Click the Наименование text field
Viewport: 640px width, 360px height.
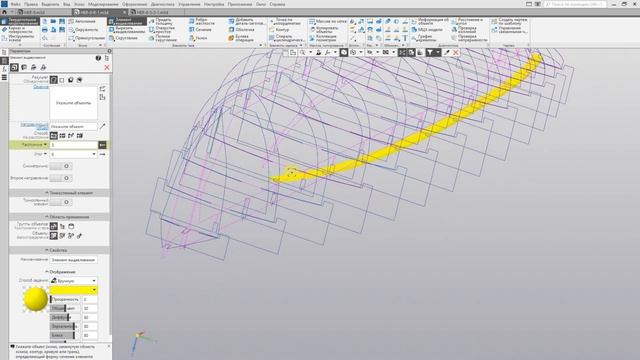[73, 260]
